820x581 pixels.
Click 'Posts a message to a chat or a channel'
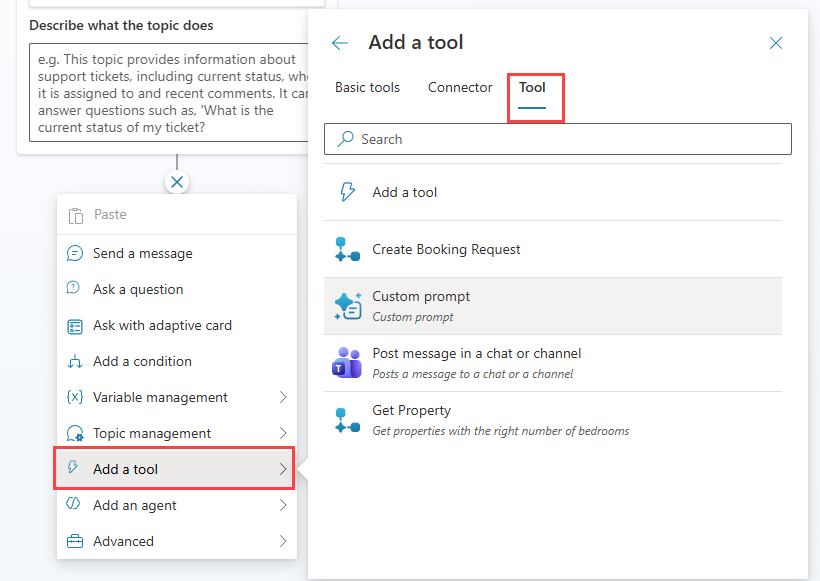(473, 374)
